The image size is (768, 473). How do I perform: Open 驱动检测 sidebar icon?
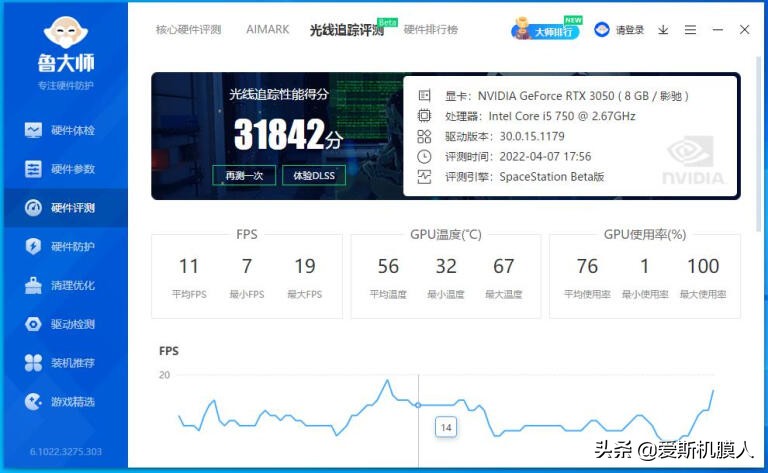[x=33, y=324]
